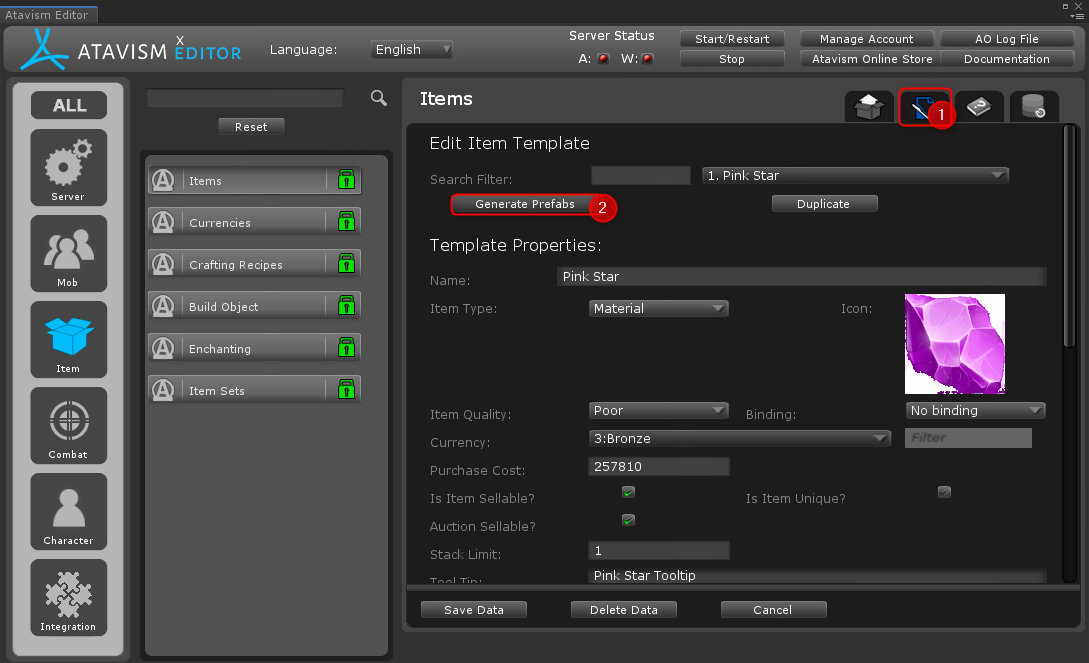Click the Generate Prefabs button
This screenshot has width=1089, height=663.
tap(524, 204)
